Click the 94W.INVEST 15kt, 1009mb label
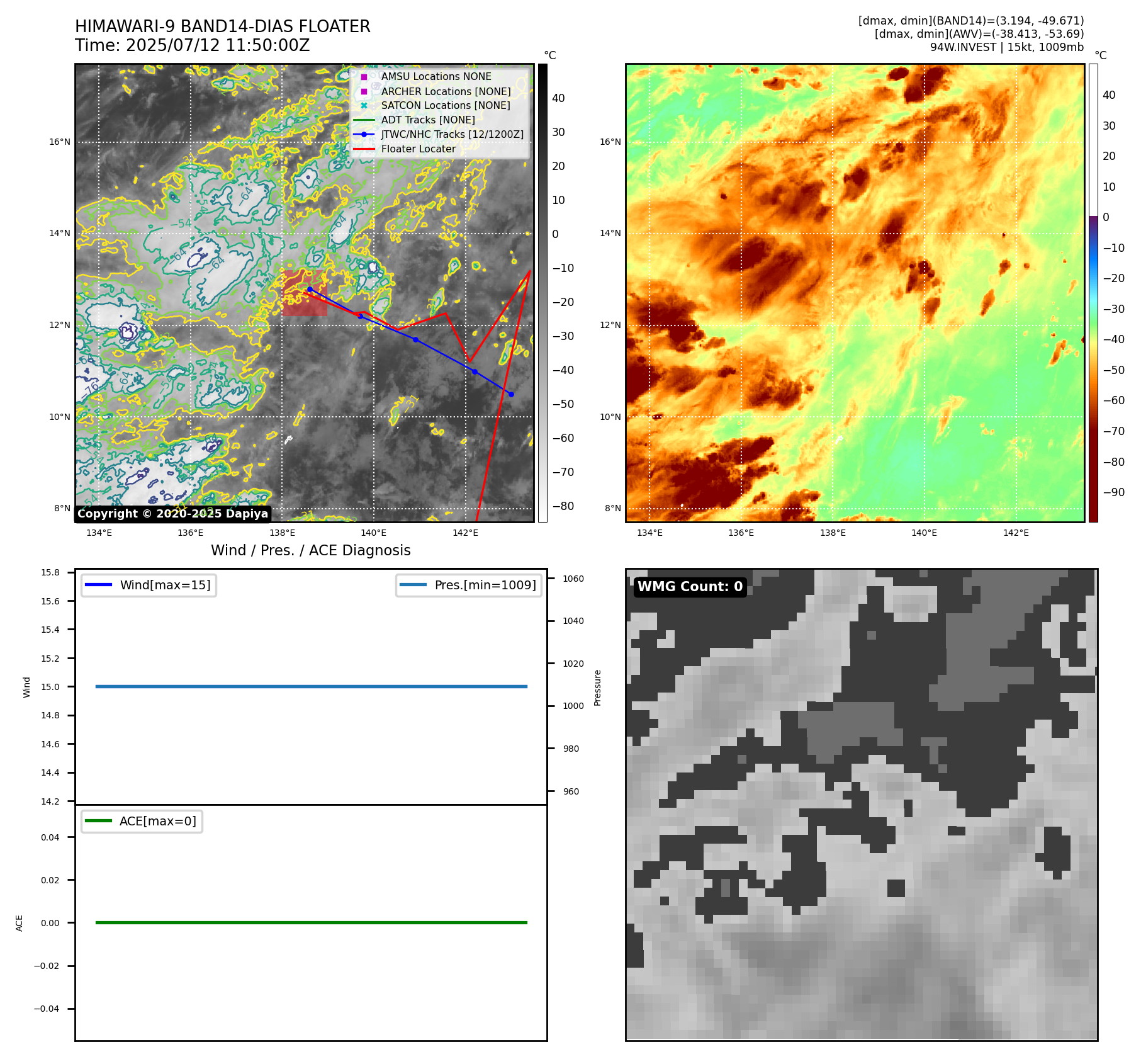Screen dimensions: 1141x1064 [1007, 47]
